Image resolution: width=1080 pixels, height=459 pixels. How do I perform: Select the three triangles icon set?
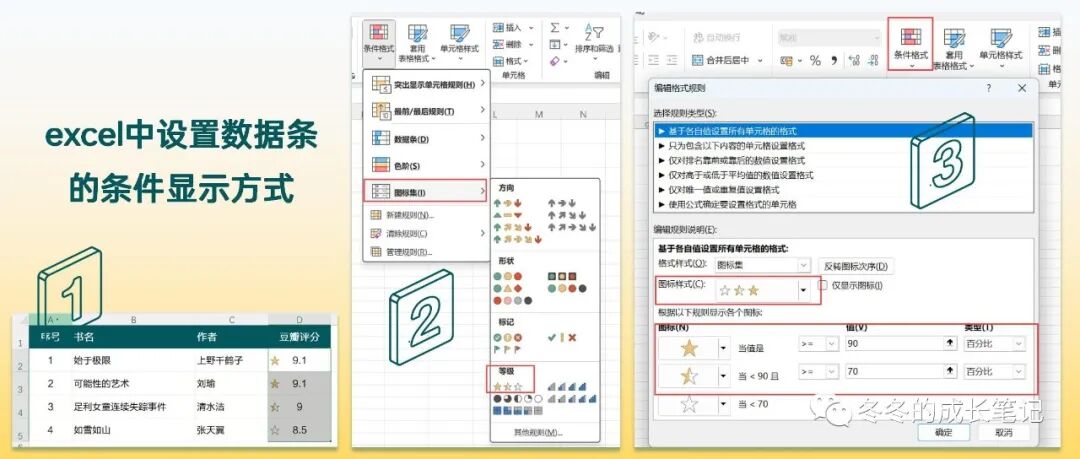pos(507,215)
